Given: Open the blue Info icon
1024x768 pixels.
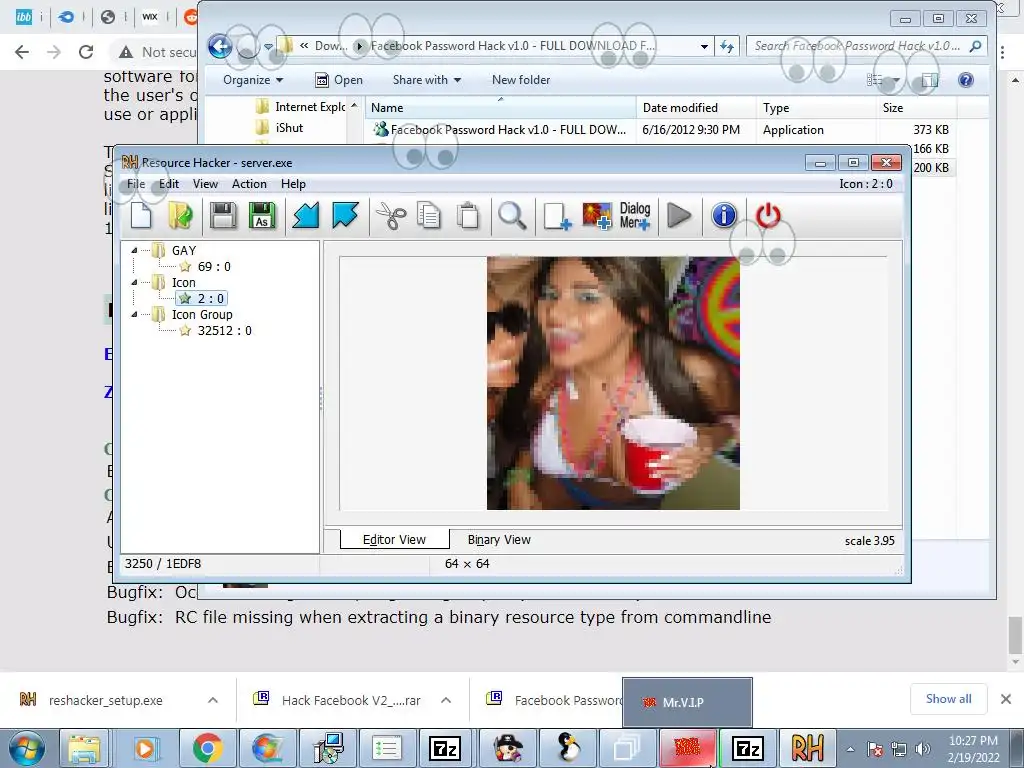Looking at the screenshot, I should click(724, 216).
